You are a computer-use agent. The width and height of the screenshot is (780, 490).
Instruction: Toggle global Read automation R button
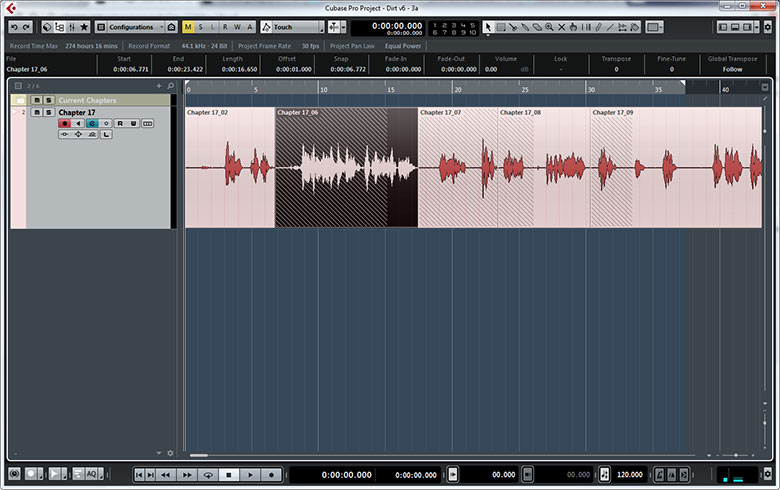click(225, 27)
